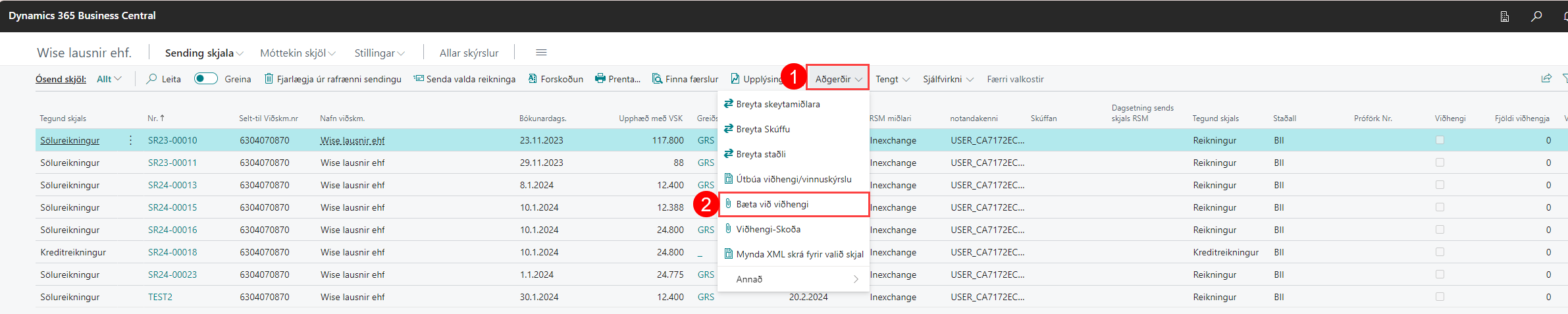Check Viðhengi checkbox for SR23-00010 row
Viewport: 1568px width, 314px height.
click(1440, 140)
